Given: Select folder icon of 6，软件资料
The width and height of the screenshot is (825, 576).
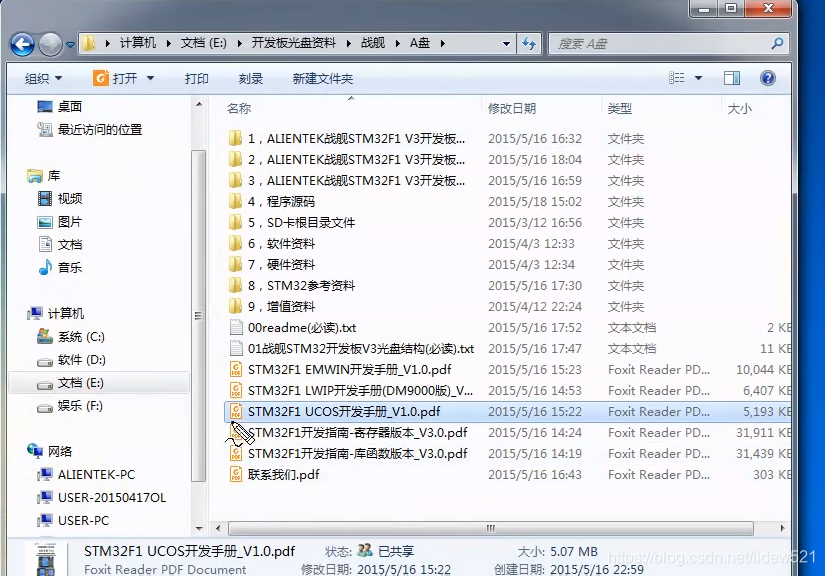Looking at the screenshot, I should (x=236, y=244).
